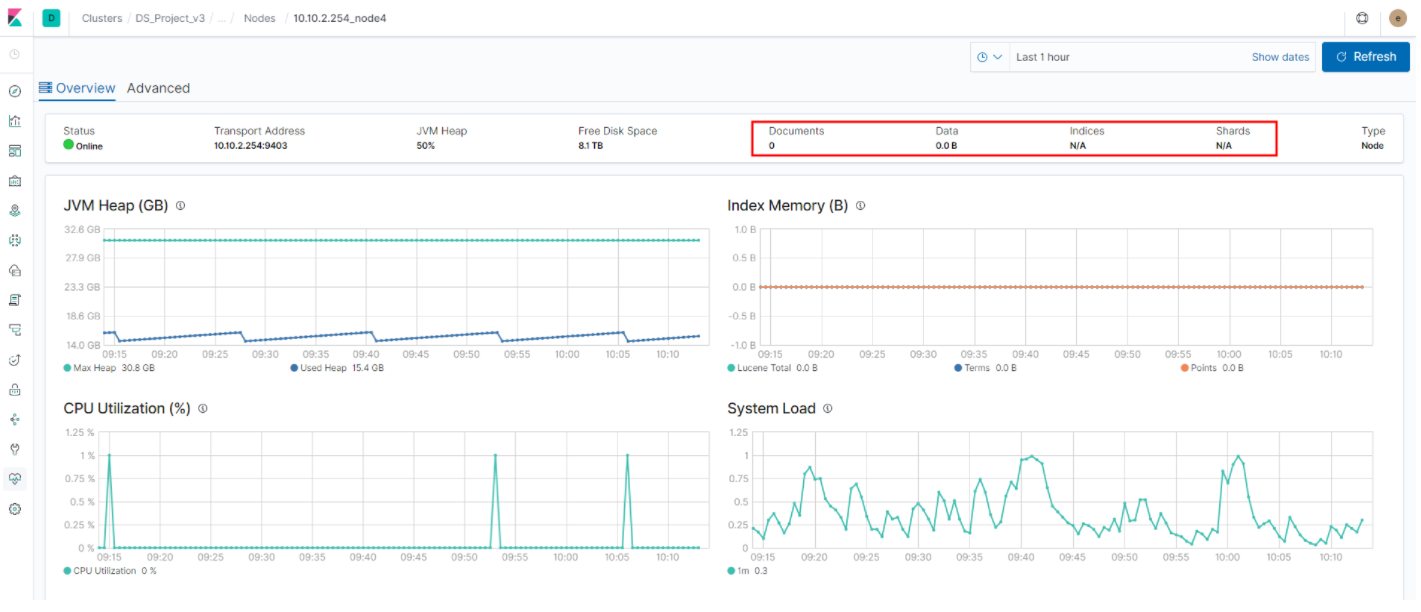Click the 10.10.2.254_node4 breadcrumb text
Image resolution: width=1421 pixels, height=612 pixels.
coord(340,18)
